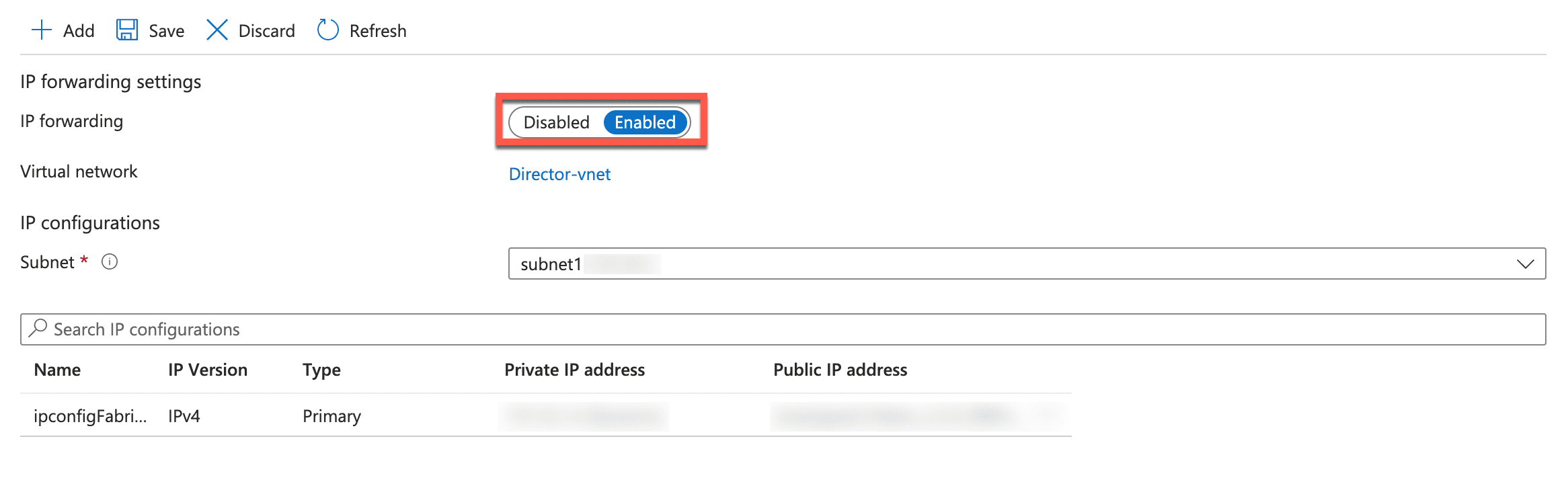
Task: Click the Private IP address column header
Action: coord(574,369)
